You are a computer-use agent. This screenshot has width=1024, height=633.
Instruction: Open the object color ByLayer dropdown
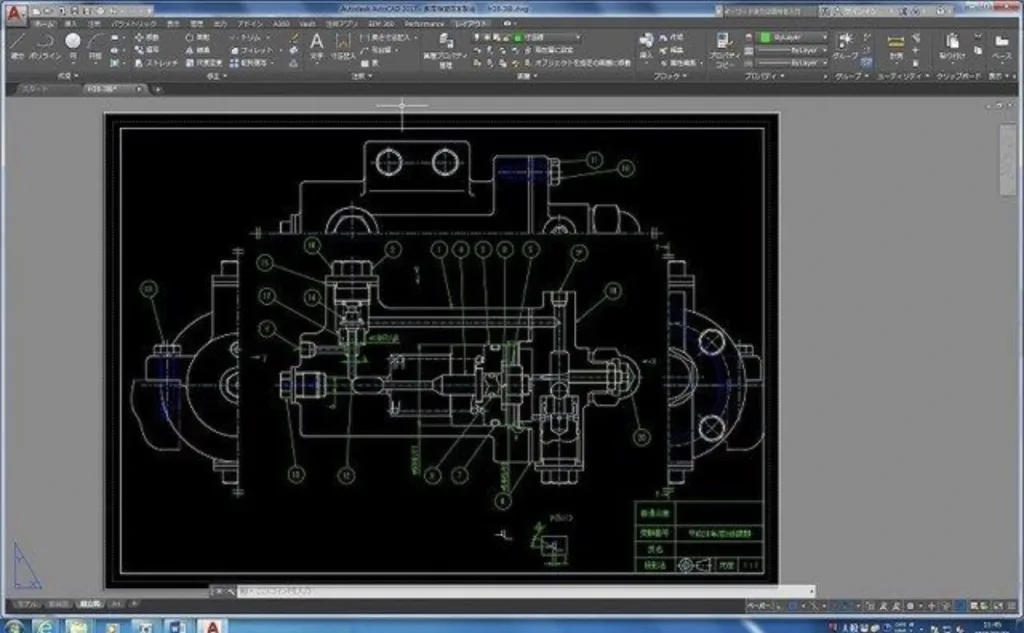point(794,37)
